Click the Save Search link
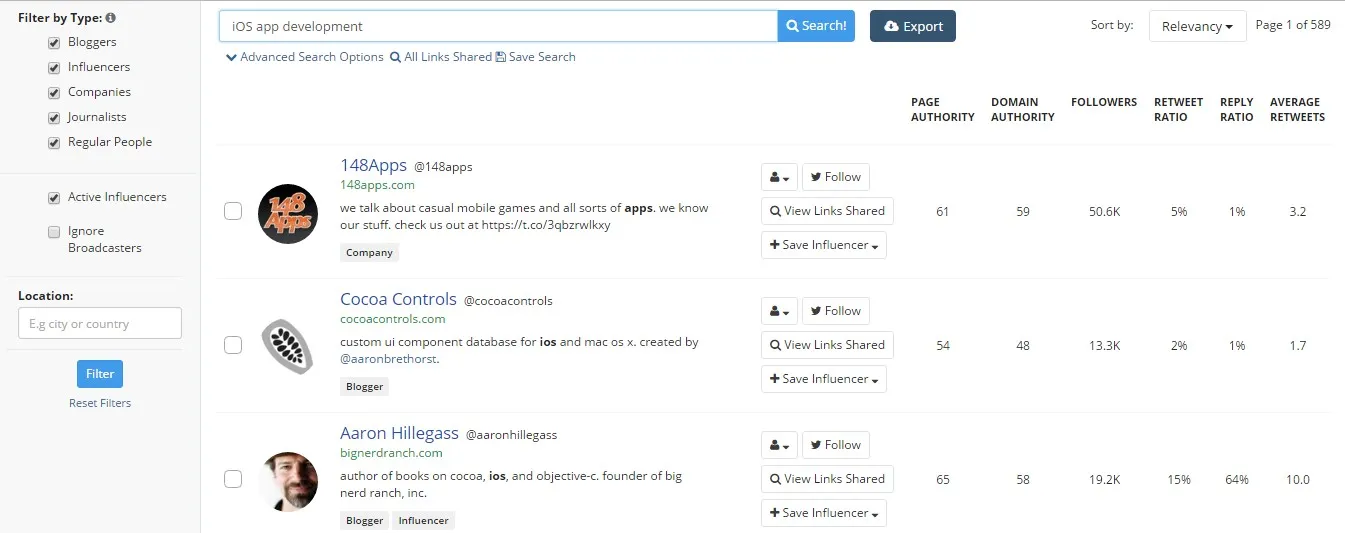The image size is (1345, 533). (536, 57)
